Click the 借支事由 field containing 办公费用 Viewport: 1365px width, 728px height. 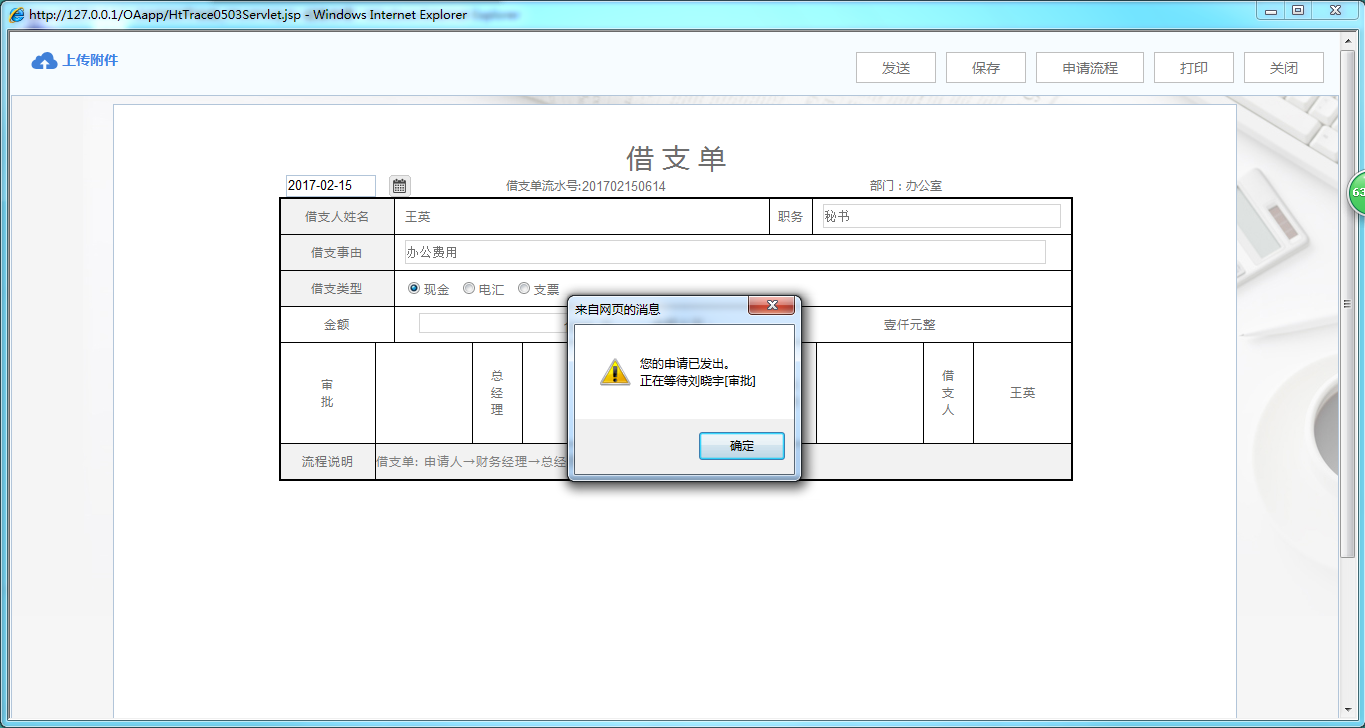pos(722,252)
